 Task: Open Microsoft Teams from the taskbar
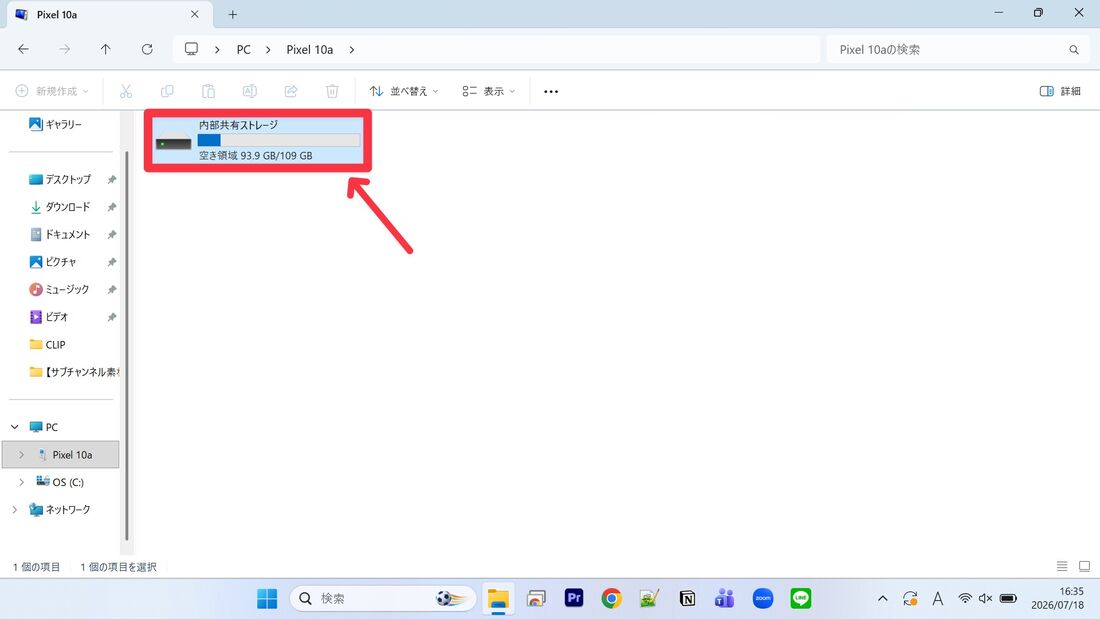coord(725,598)
